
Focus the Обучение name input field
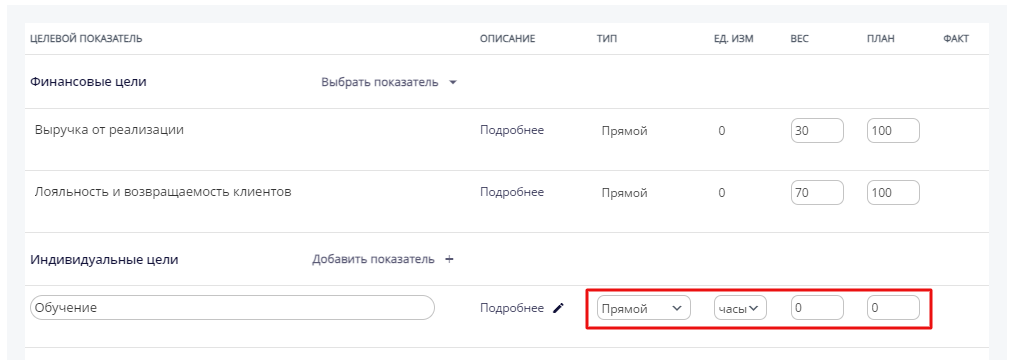pyautogui.click(x=232, y=308)
